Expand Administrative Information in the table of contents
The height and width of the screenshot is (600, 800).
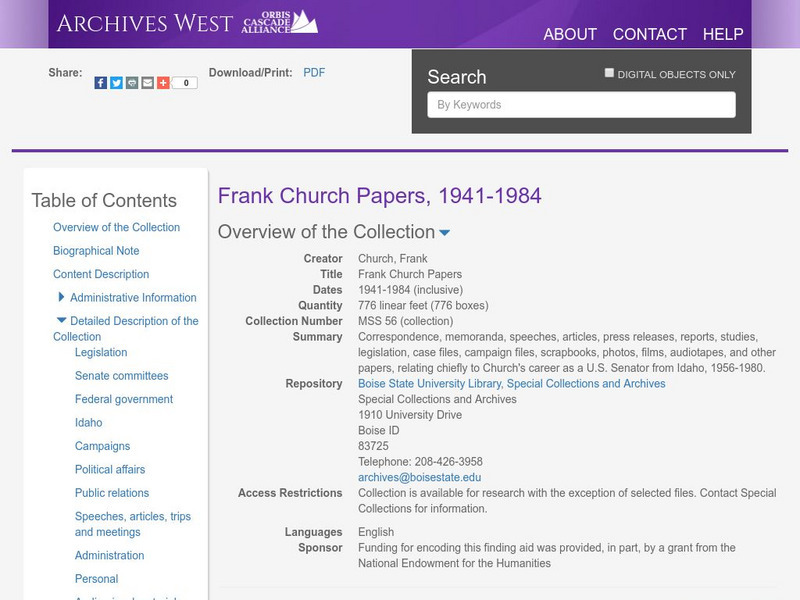coord(60,297)
